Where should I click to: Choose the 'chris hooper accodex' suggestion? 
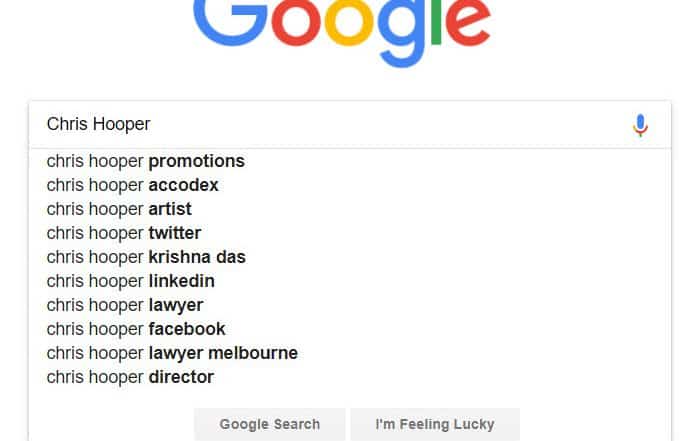coord(133,185)
